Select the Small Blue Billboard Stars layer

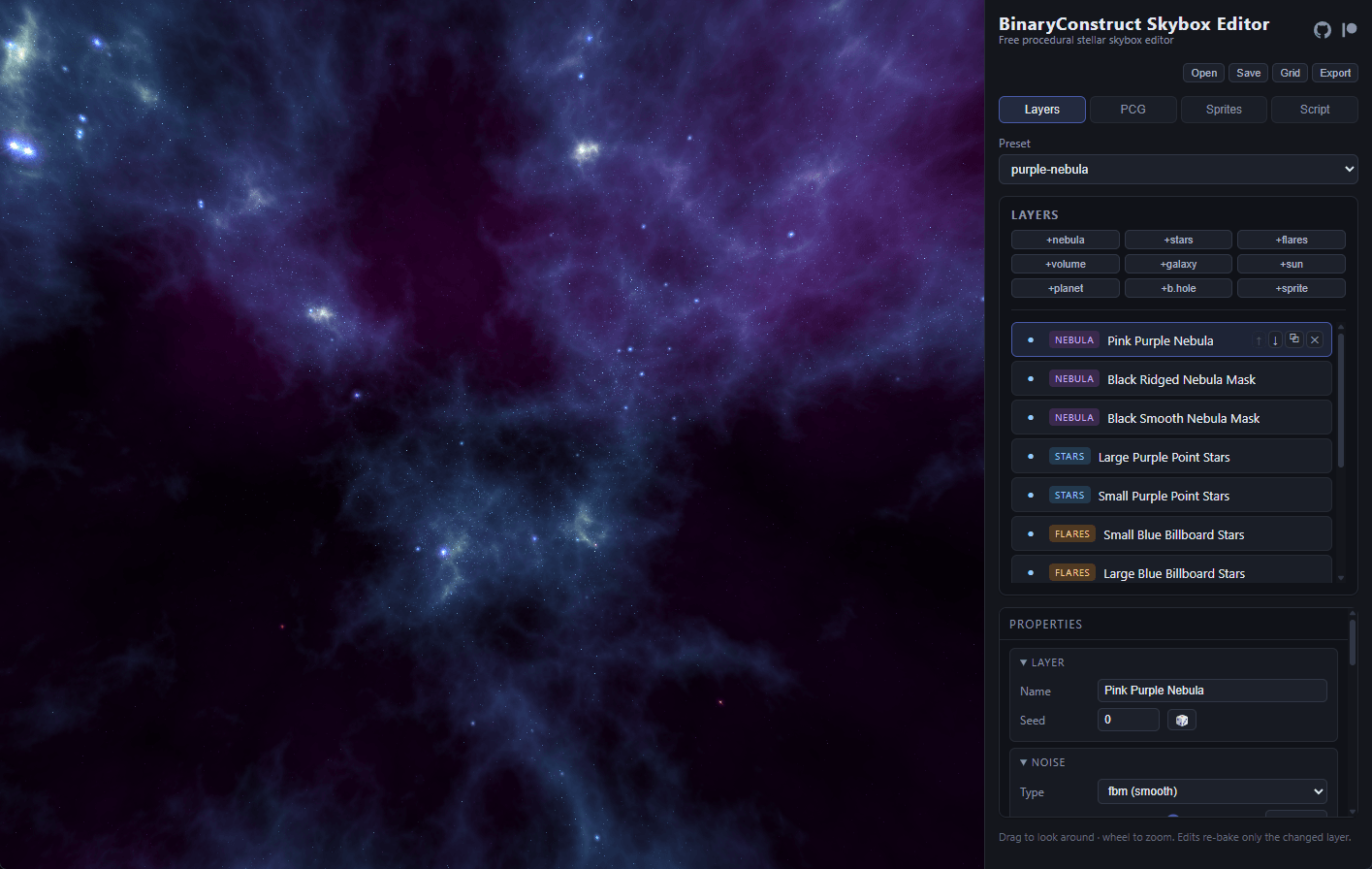pos(1171,534)
